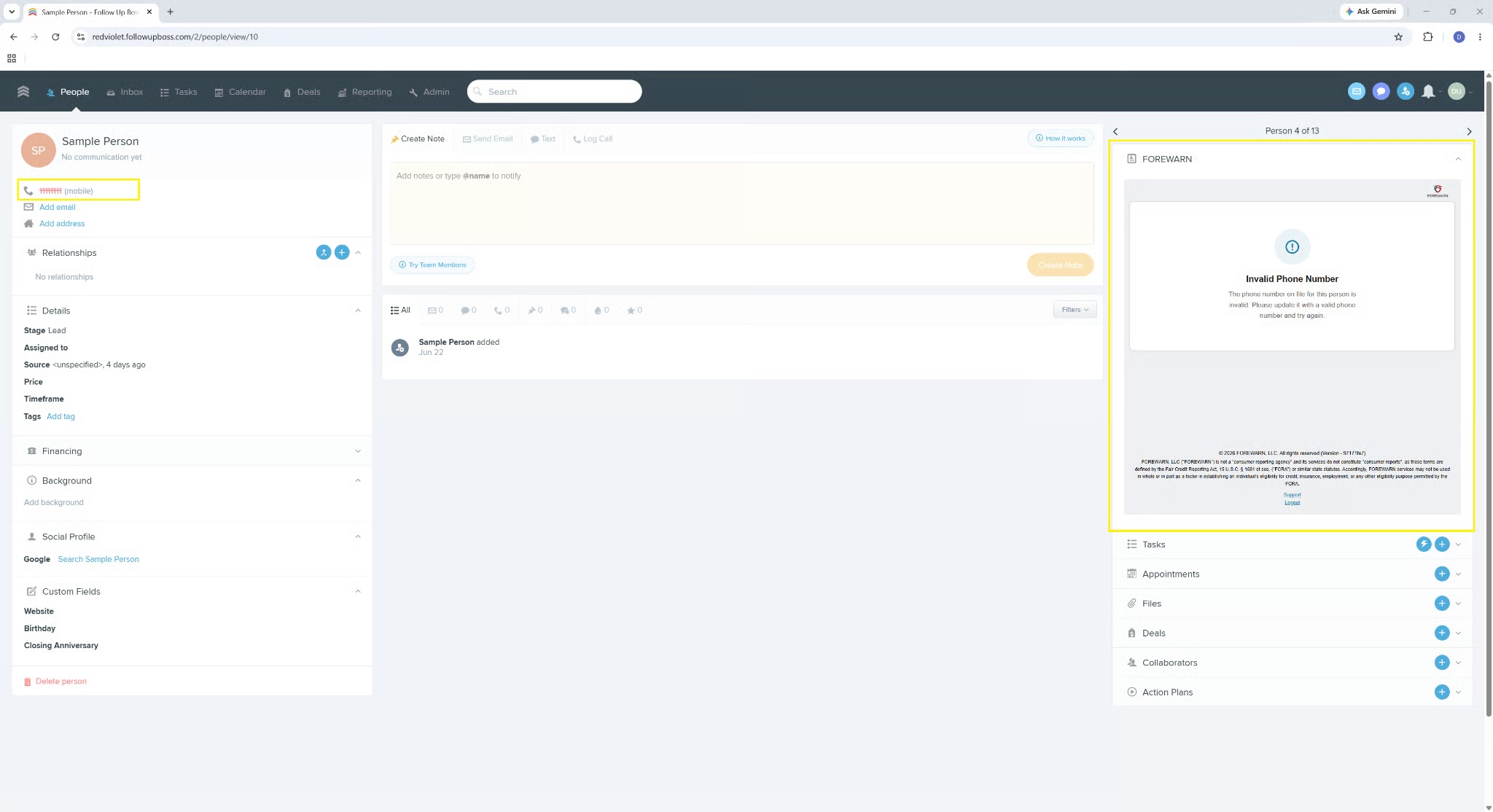Filter timeline by calls icon

[x=502, y=310]
